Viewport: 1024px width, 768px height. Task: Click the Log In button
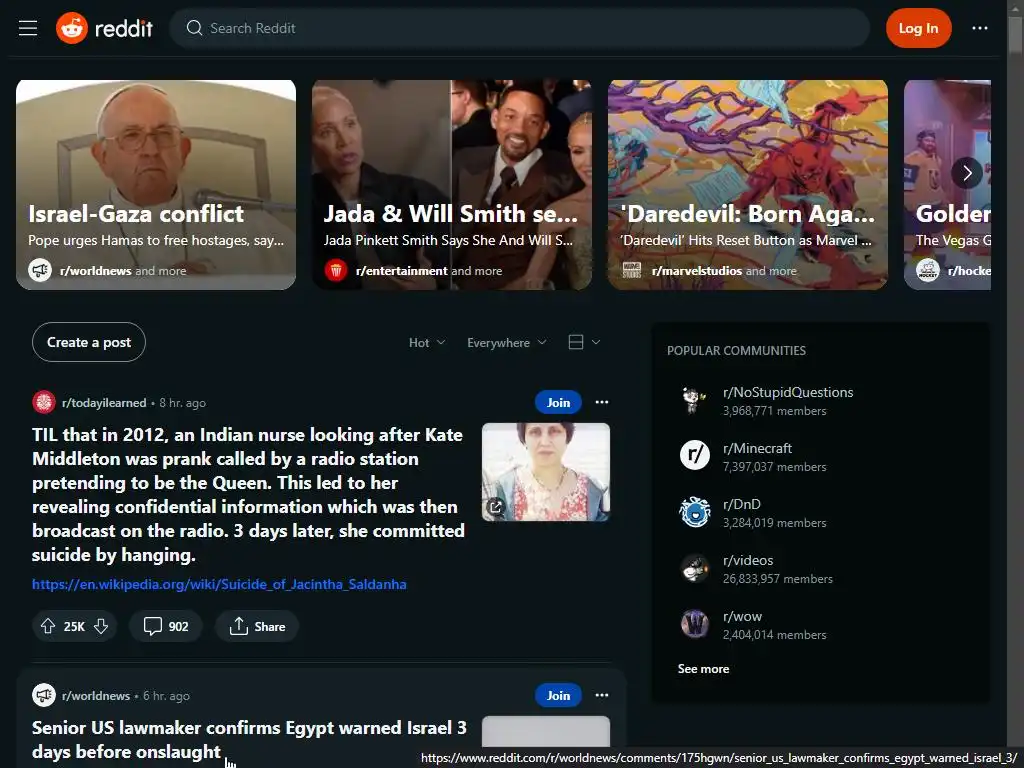pos(918,28)
